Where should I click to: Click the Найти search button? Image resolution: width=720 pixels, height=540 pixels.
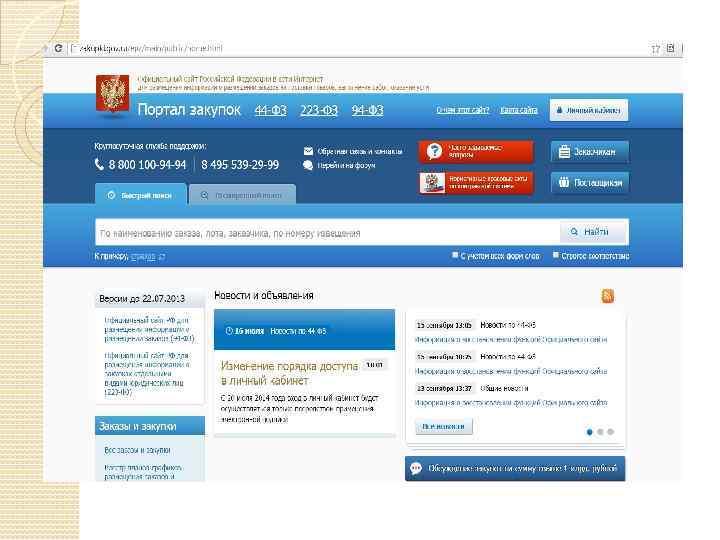click(594, 232)
